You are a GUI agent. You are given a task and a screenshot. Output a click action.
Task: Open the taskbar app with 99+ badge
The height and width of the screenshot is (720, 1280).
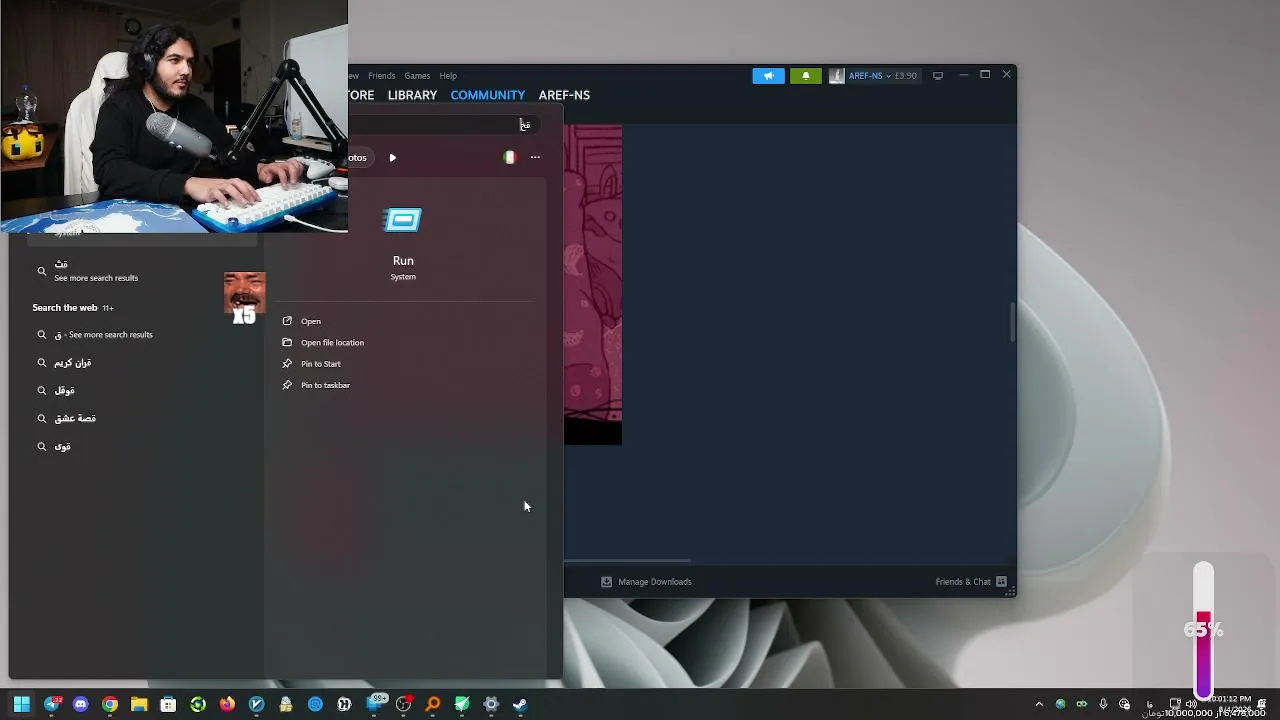(376, 704)
